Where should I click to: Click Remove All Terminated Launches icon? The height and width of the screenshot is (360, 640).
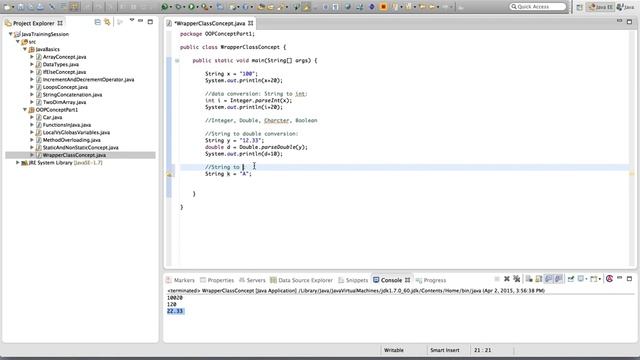pos(517,279)
